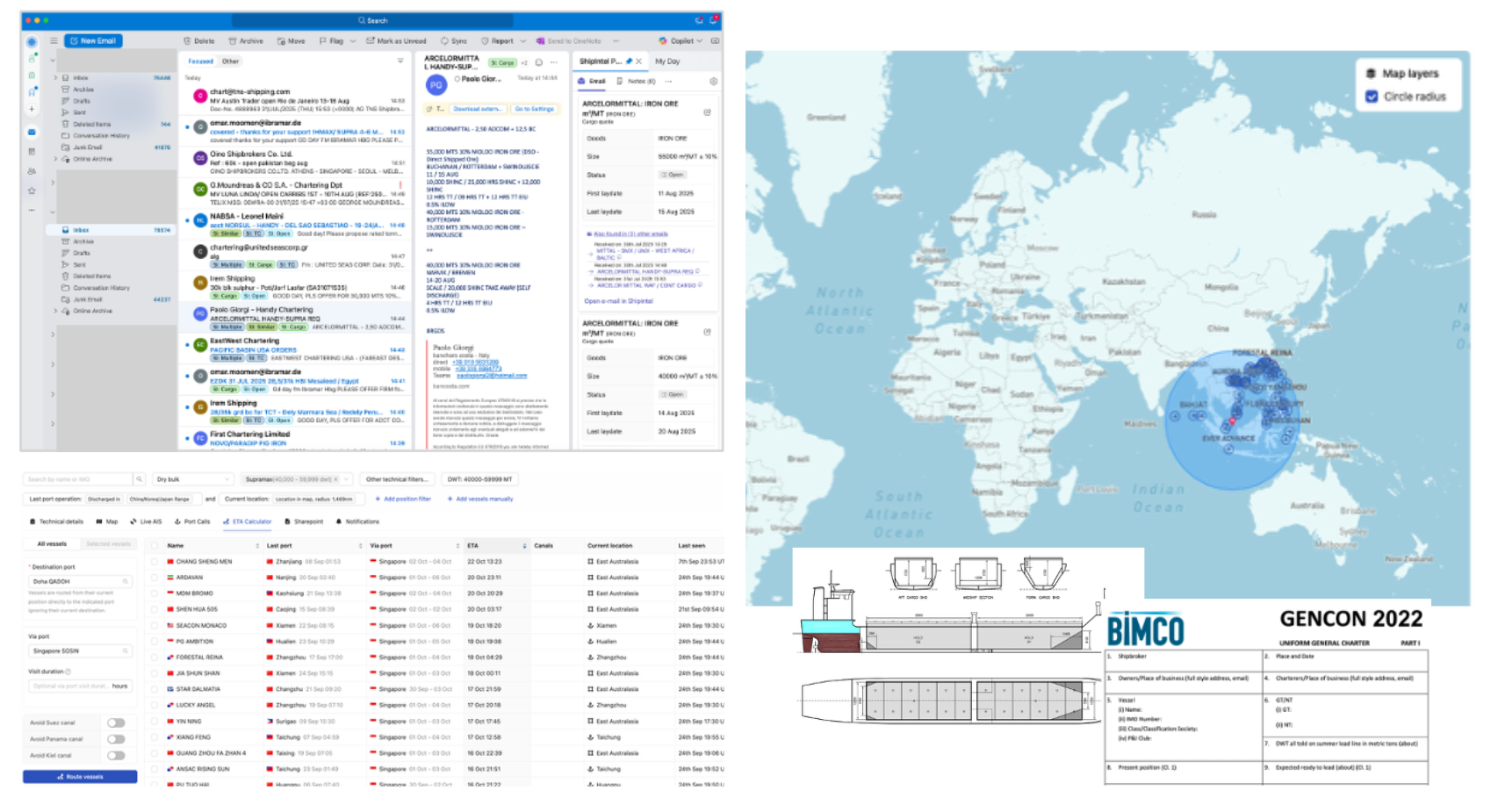
Task: Open the Destination port input field
Action: click(x=79, y=580)
